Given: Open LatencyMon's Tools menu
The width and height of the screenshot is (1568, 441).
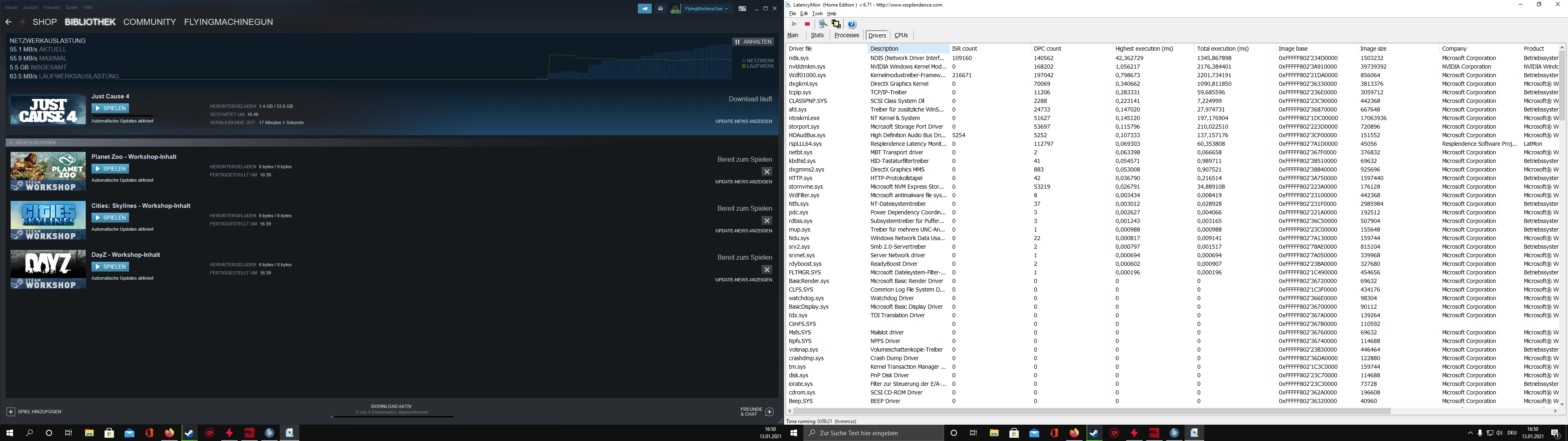Looking at the screenshot, I should tap(817, 13).
